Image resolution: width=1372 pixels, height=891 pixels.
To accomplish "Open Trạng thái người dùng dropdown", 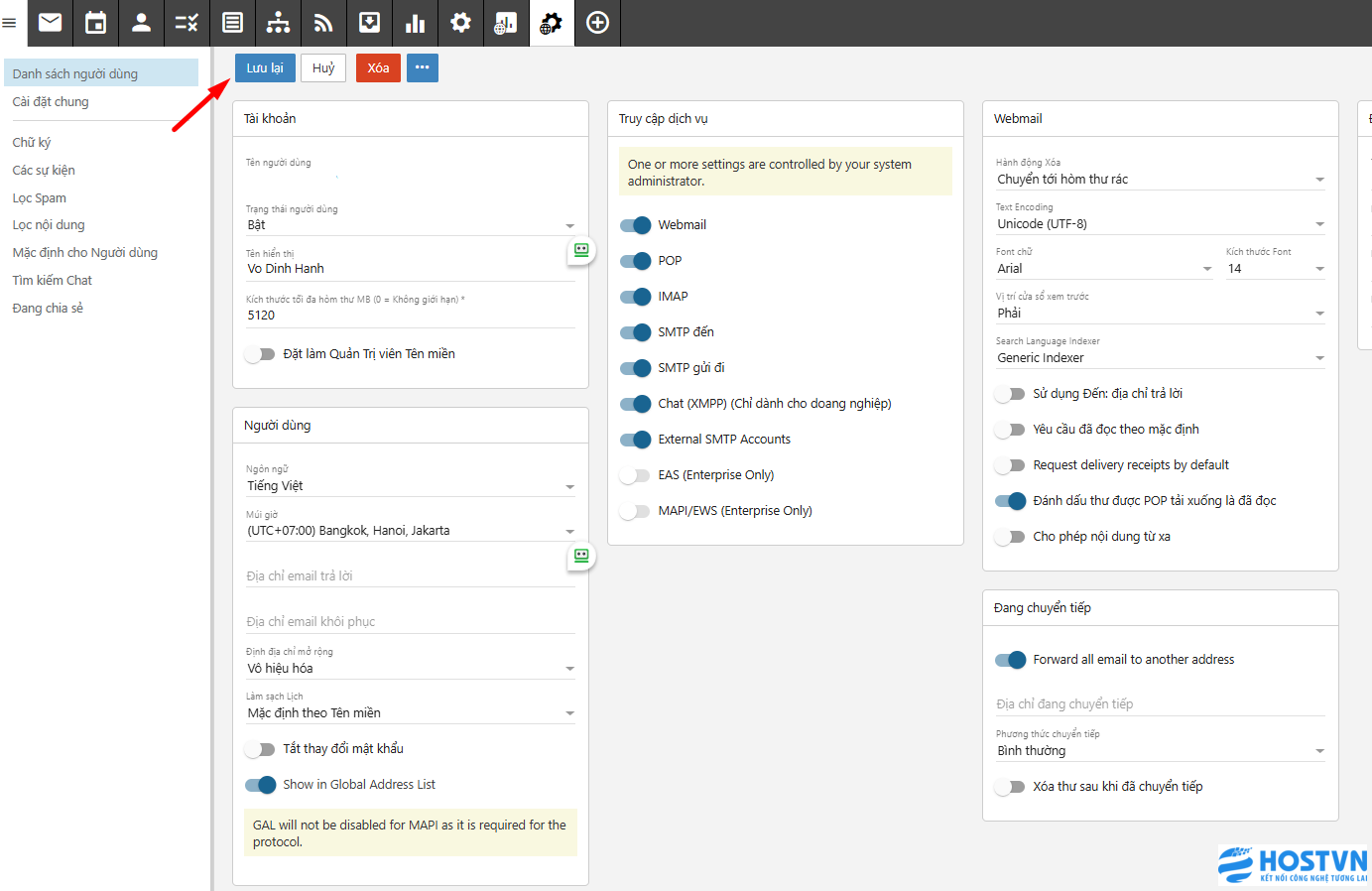I will 411,225.
